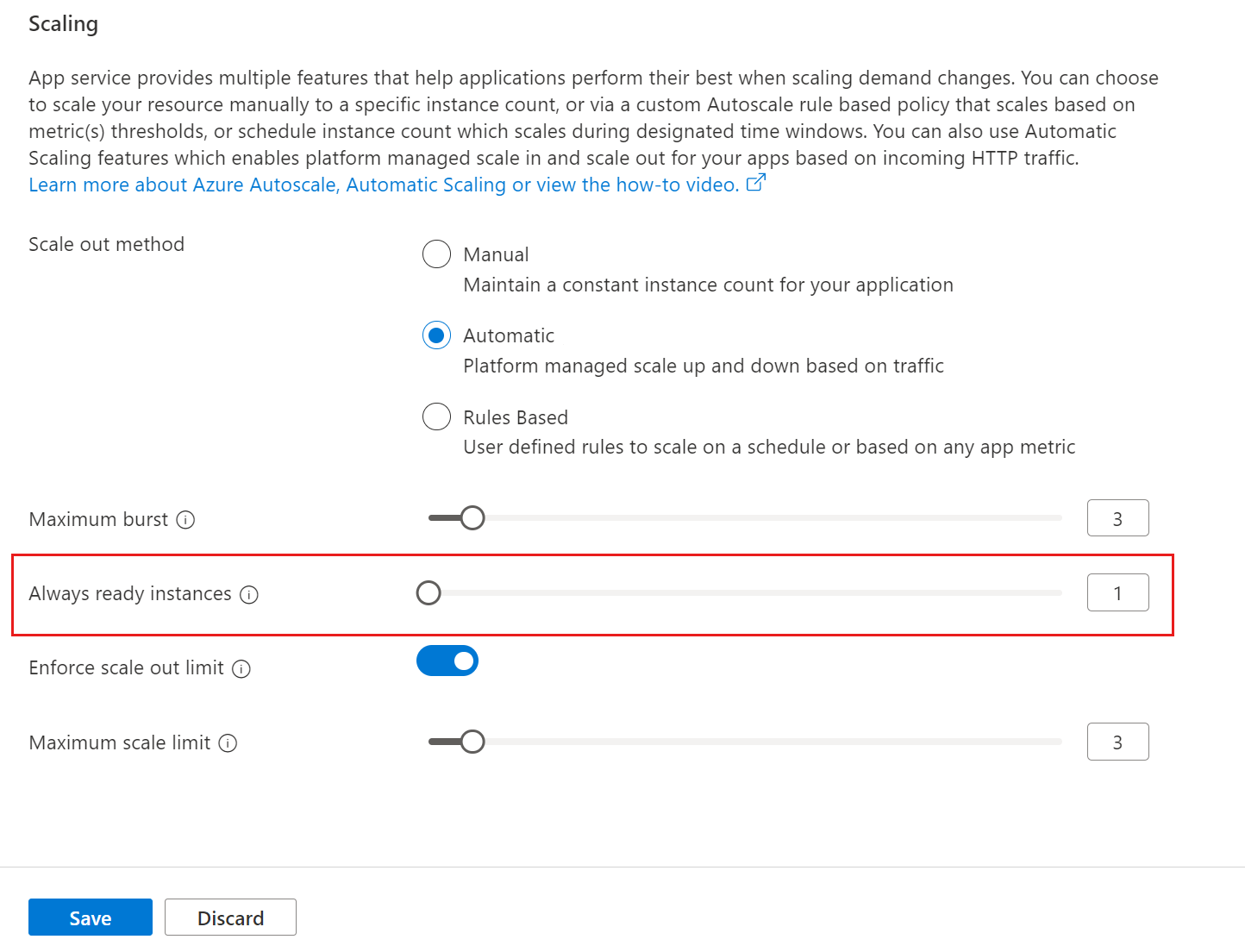Click the Maximum burst value field
This screenshot has height=952, width=1245.
pyautogui.click(x=1117, y=518)
